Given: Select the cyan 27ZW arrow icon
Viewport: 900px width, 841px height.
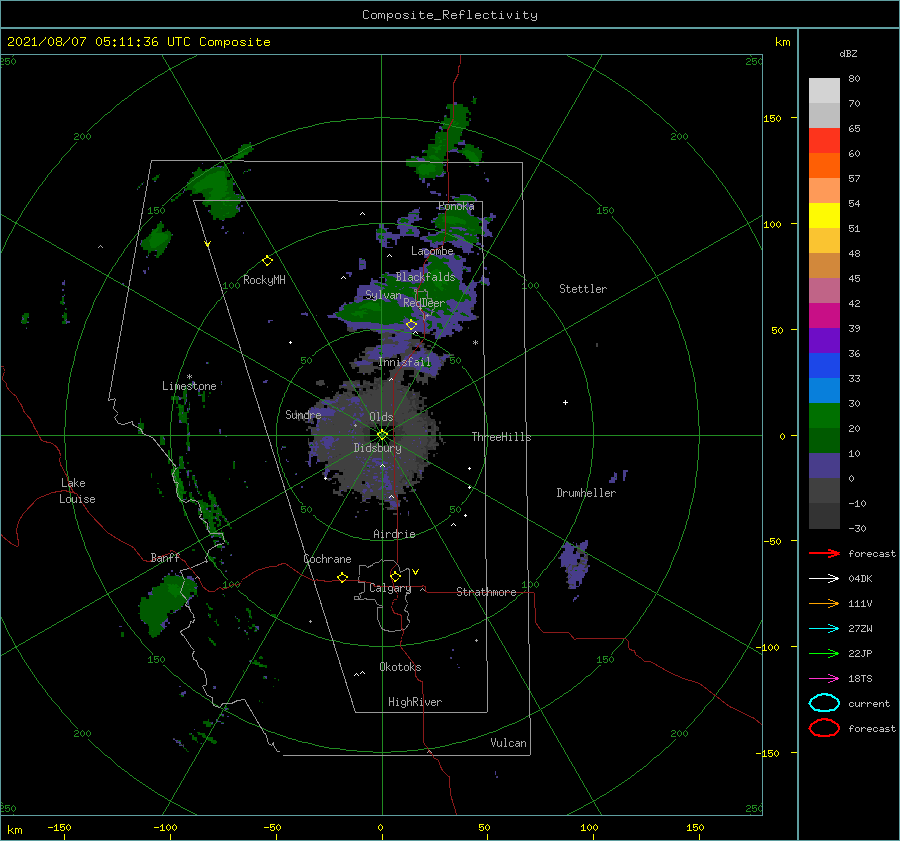Looking at the screenshot, I should click(824, 629).
